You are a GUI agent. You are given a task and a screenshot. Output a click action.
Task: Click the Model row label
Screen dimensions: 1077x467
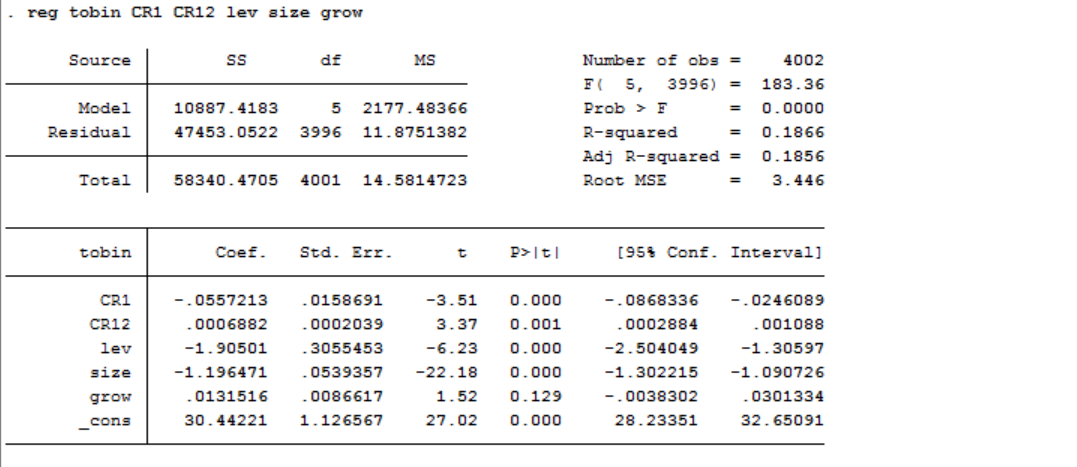tap(104, 108)
